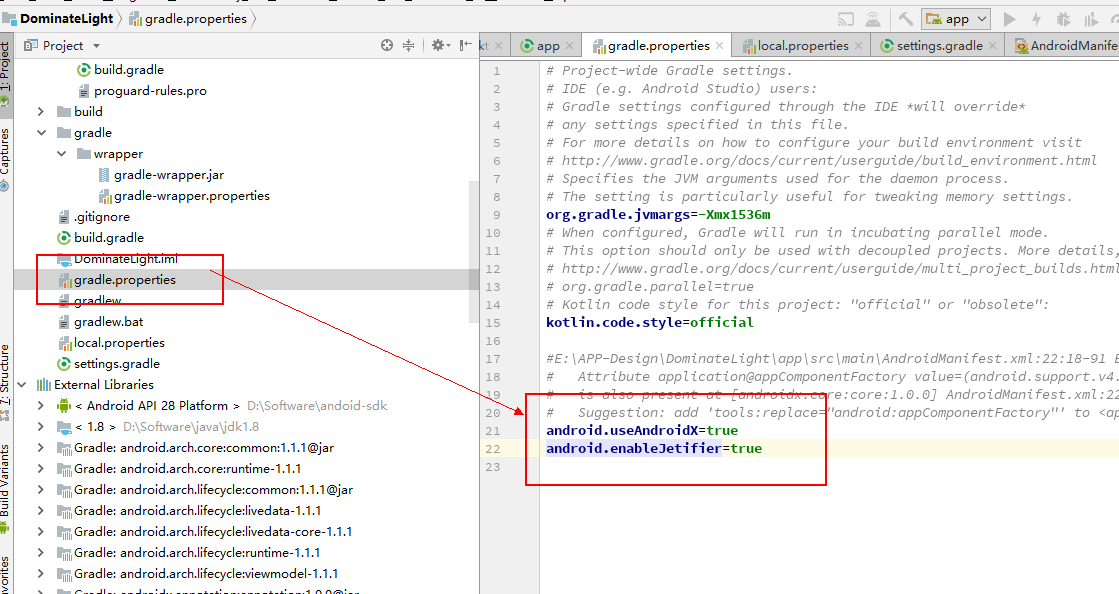The image size is (1119, 594).
Task: Expand Gradle: android.arch.lifecycle:viewmodel-1.1.1
Action: pyautogui.click(x=41, y=573)
